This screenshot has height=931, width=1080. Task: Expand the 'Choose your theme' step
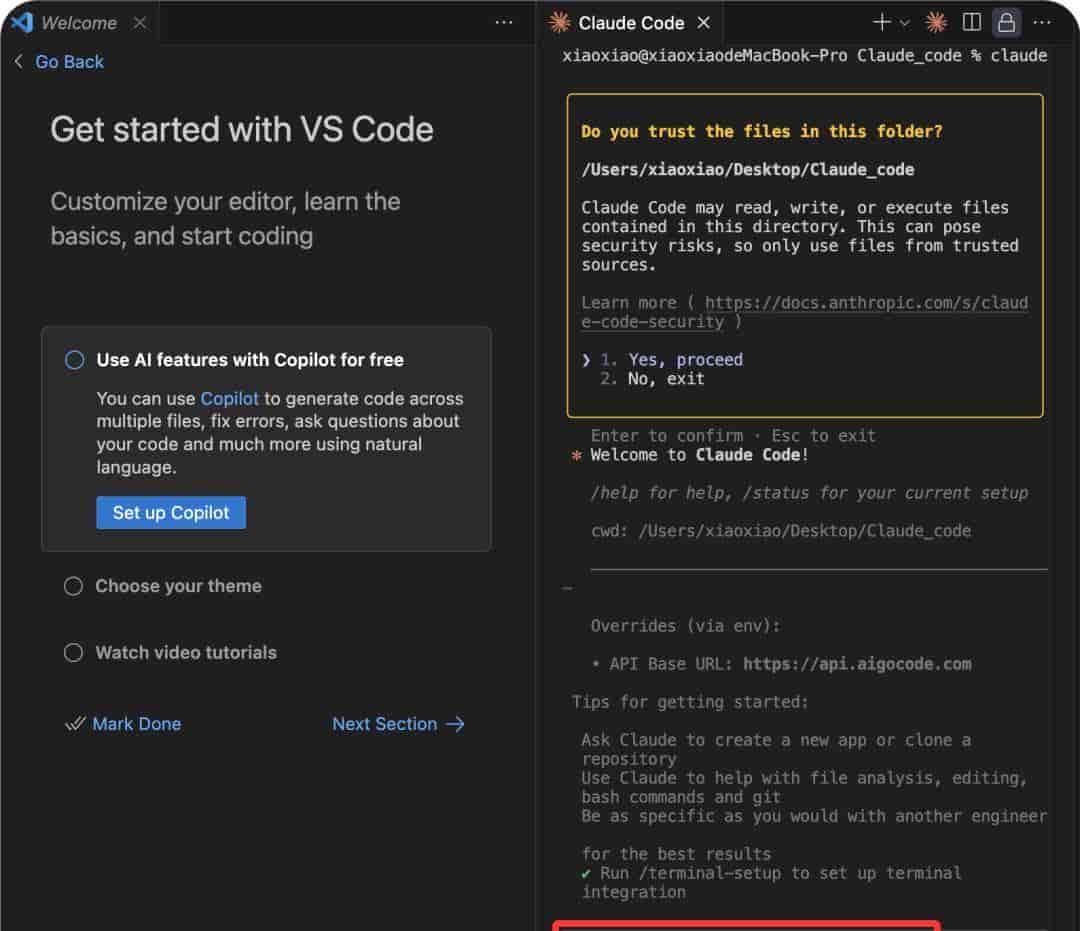178,586
